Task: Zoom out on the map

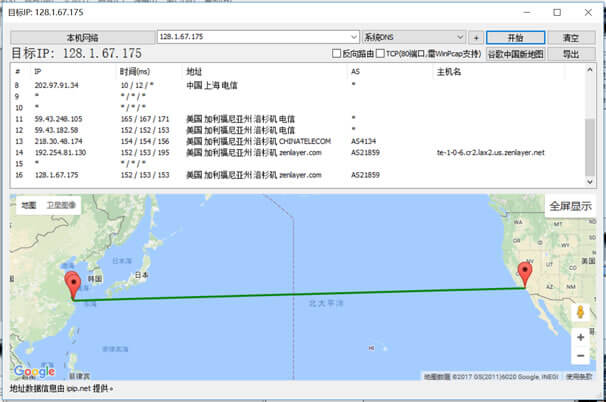Action: coord(580,356)
